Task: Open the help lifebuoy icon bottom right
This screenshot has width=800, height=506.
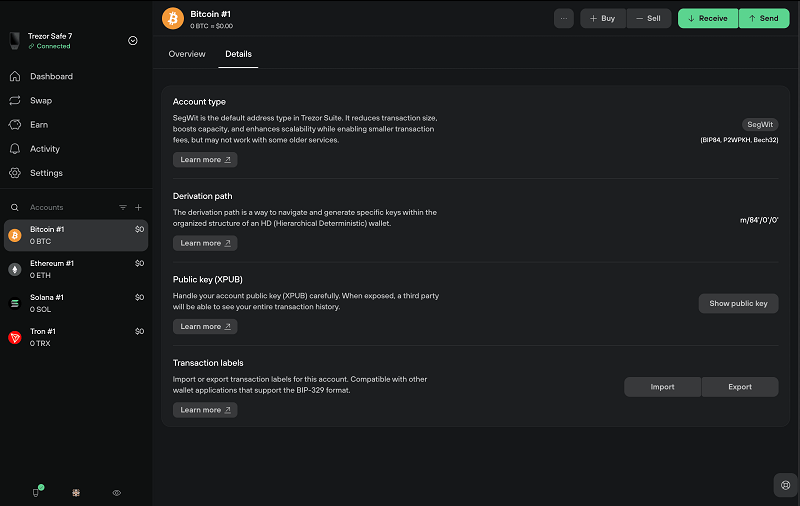Action: coord(786,485)
